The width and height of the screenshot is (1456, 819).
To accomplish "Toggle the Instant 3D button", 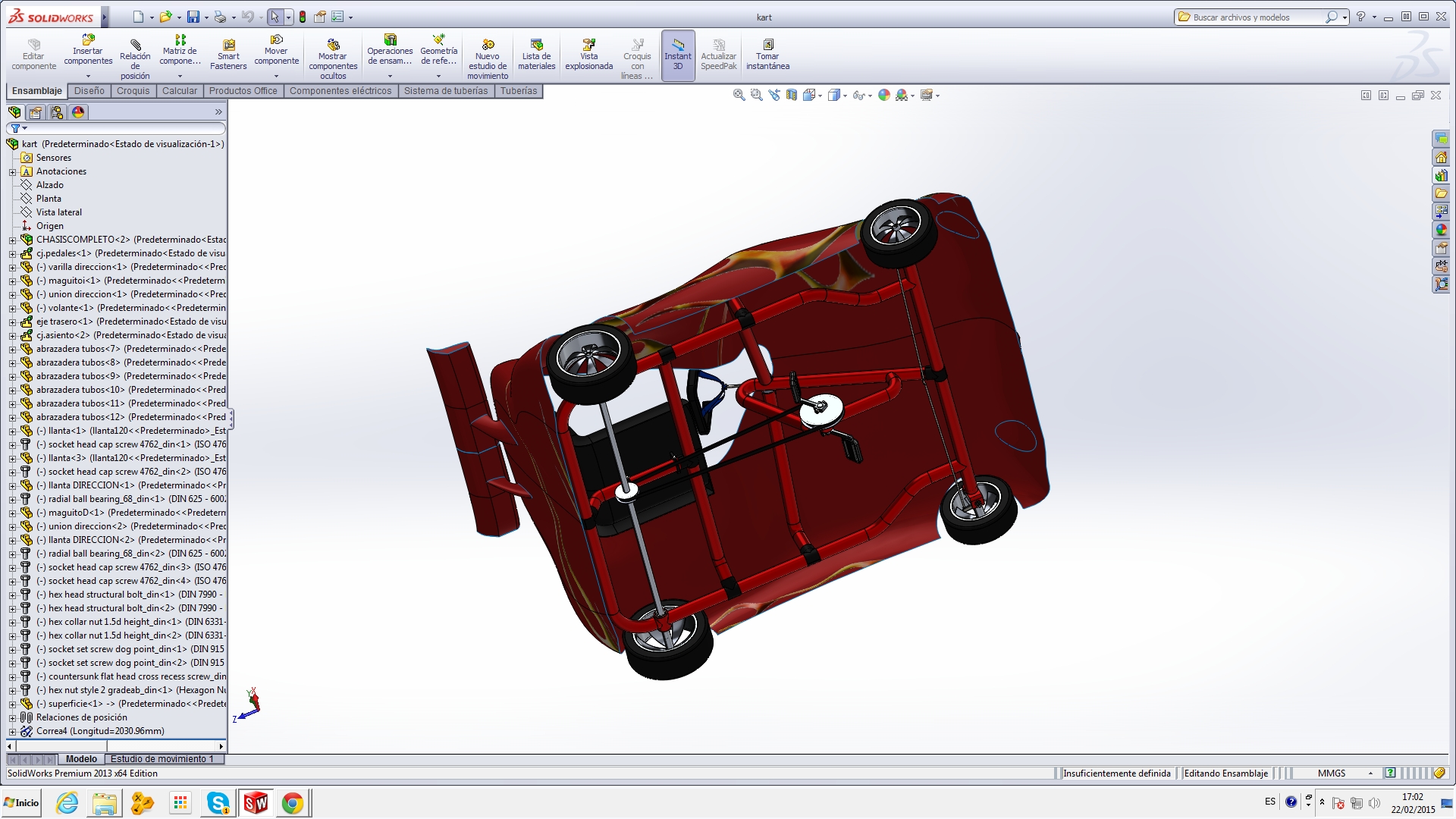I will [x=677, y=55].
